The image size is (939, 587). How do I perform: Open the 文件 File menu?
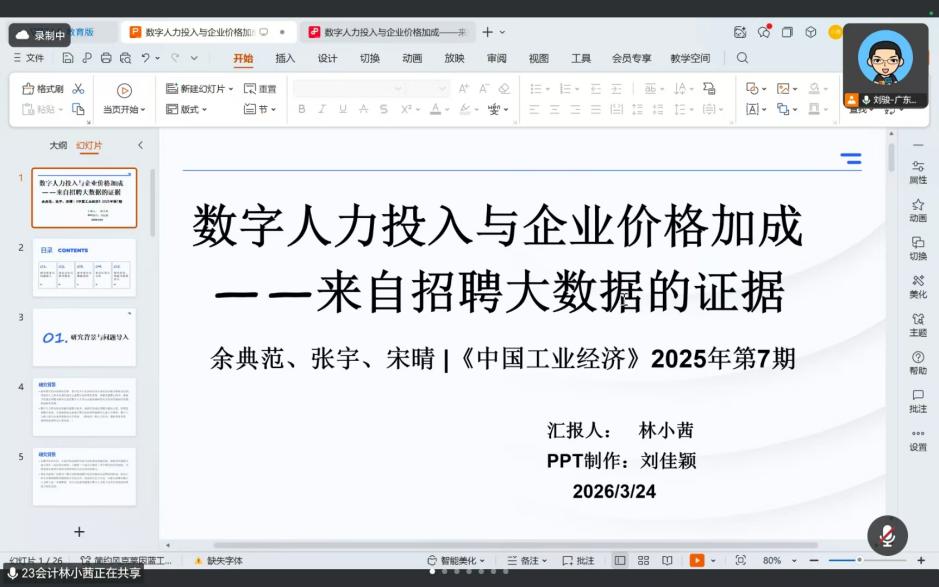coord(28,58)
